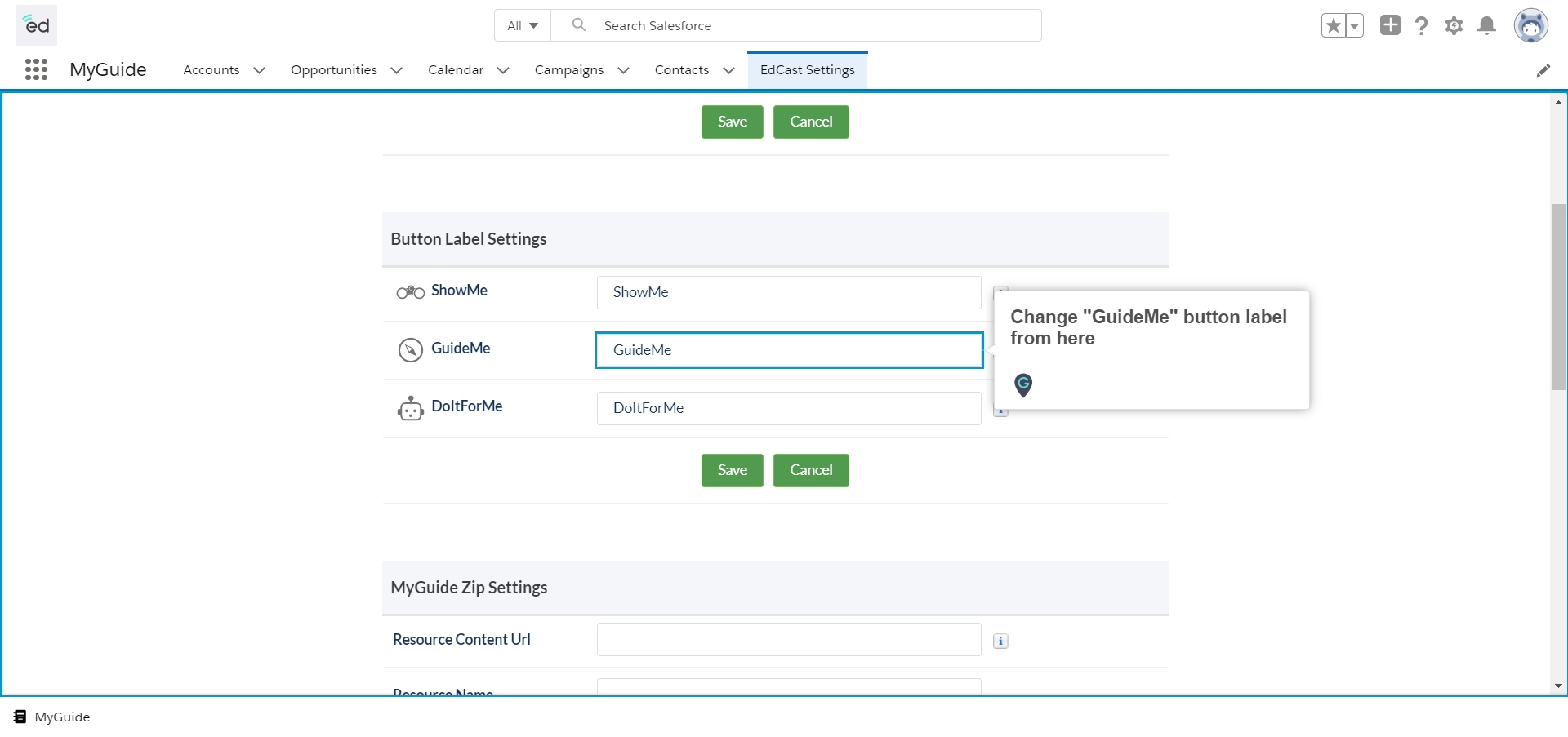1568x737 pixels.
Task: Open the Accounts tab
Action: pos(212,70)
